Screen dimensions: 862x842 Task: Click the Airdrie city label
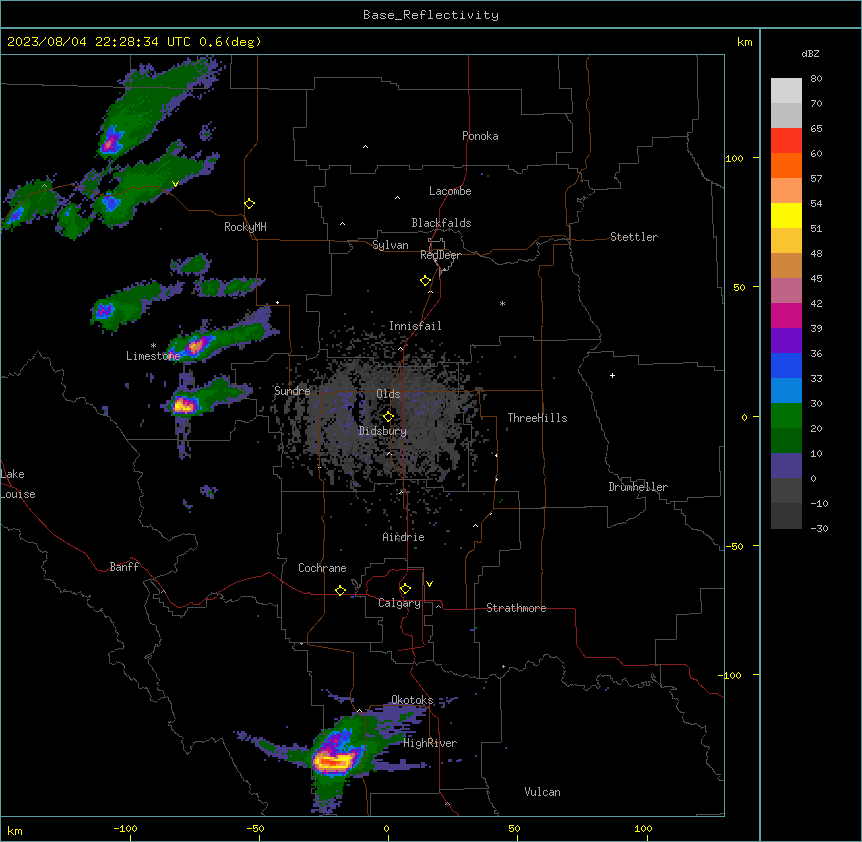coord(403,537)
